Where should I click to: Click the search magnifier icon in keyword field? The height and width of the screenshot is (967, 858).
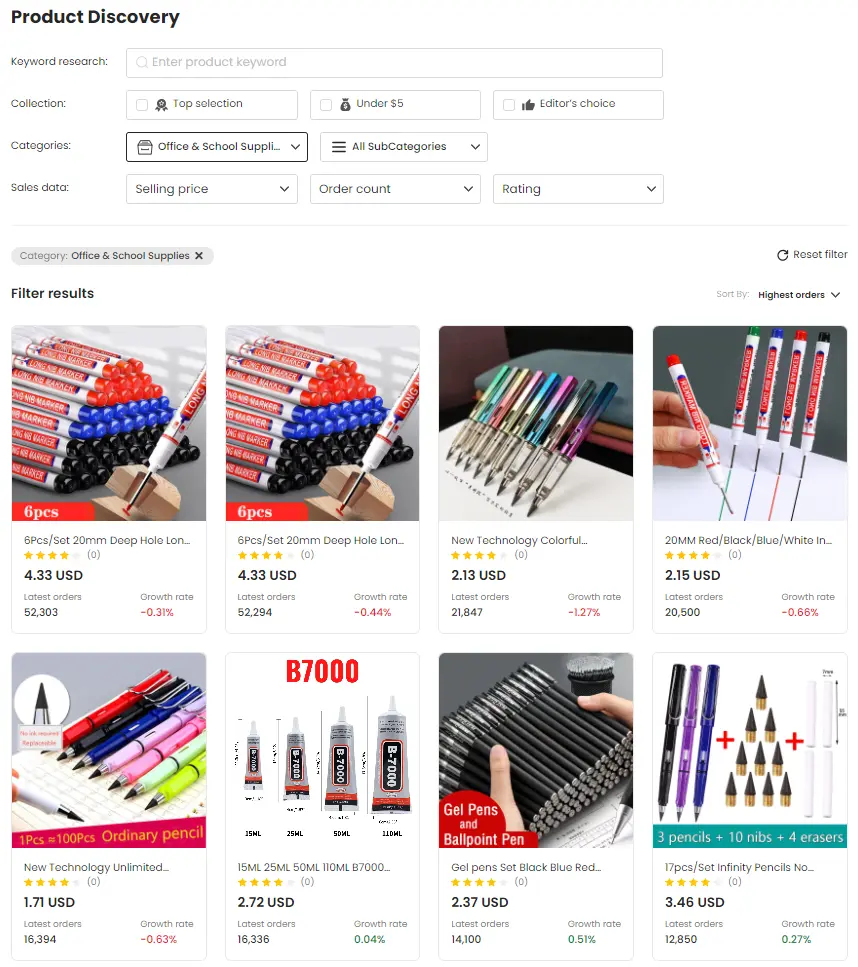[142, 62]
